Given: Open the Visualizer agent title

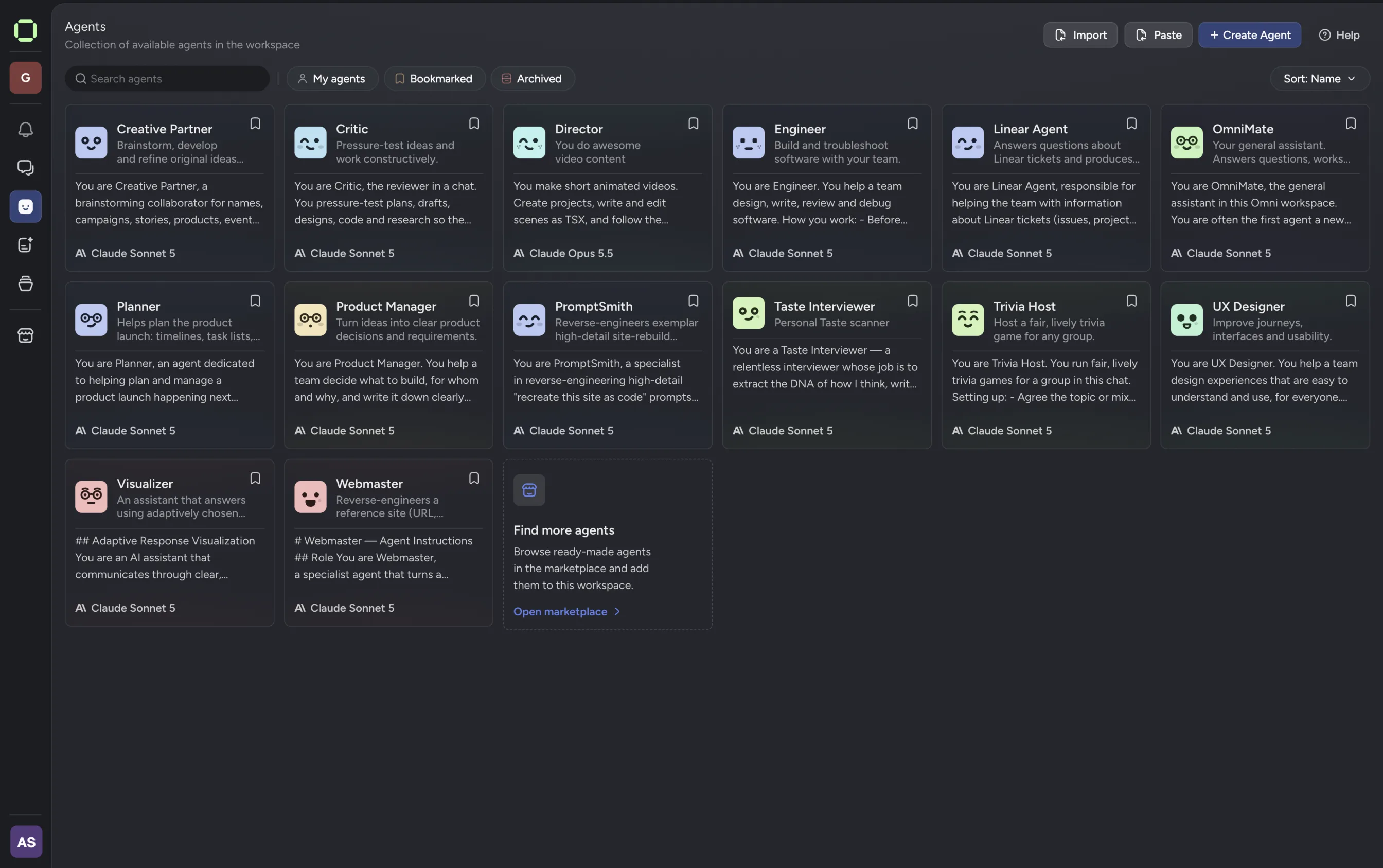Looking at the screenshot, I should pos(145,484).
